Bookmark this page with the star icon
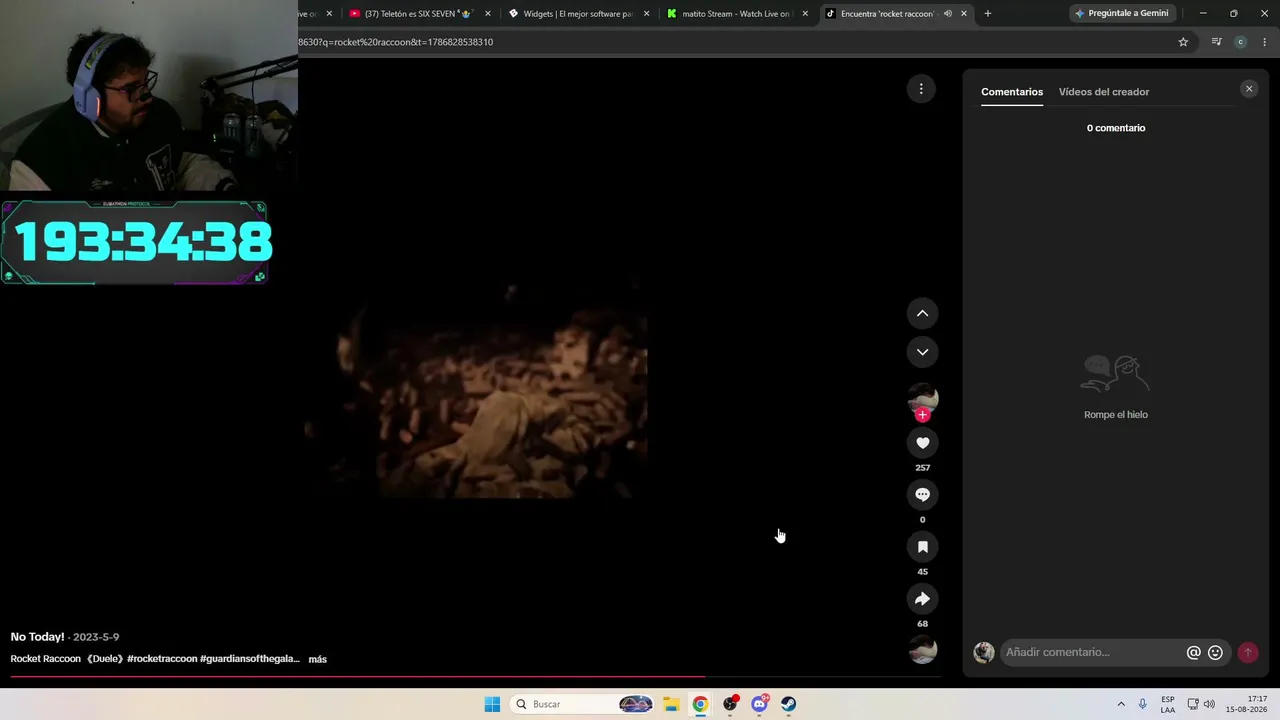 [1183, 42]
